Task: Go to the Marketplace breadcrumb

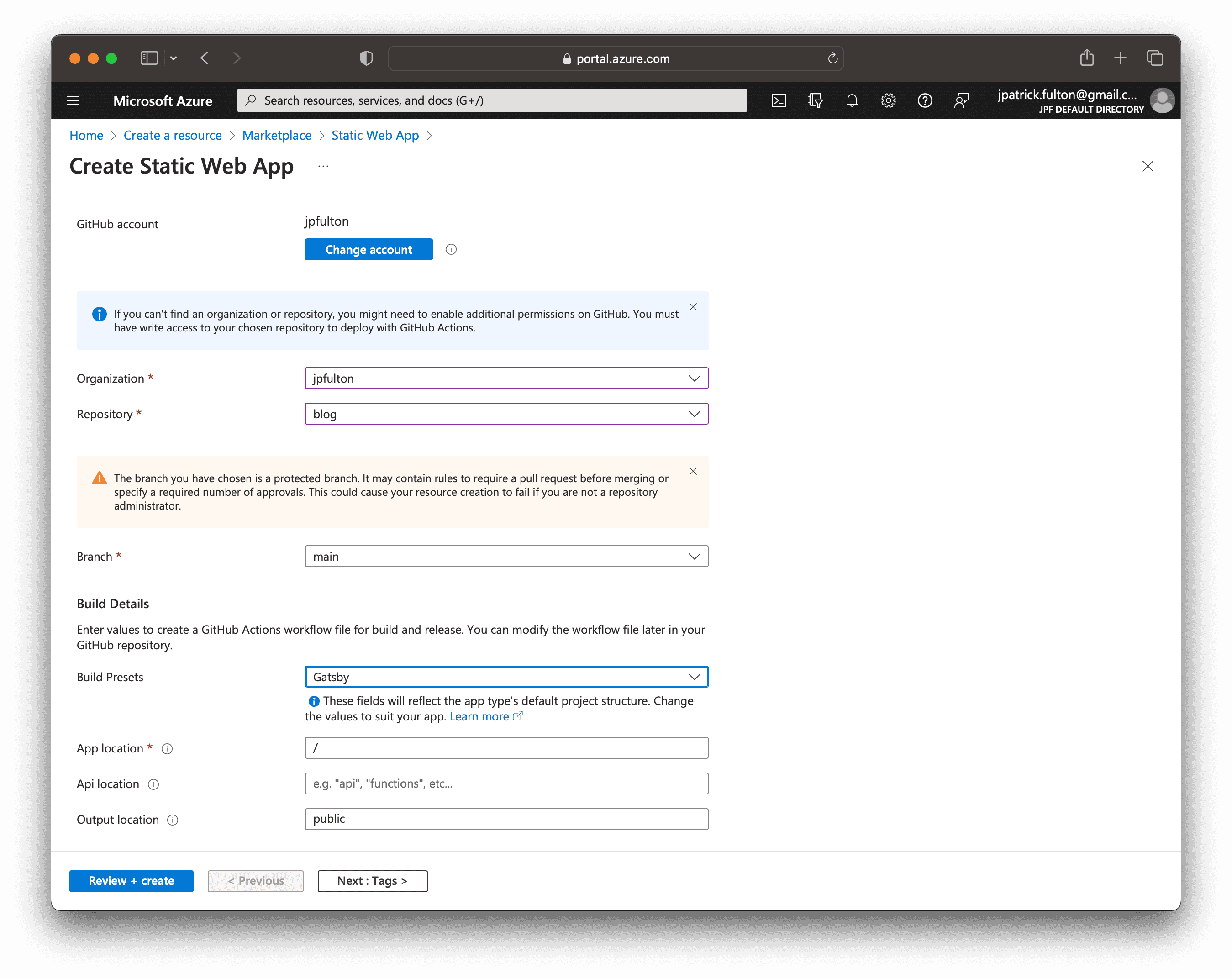Action: tap(277, 136)
